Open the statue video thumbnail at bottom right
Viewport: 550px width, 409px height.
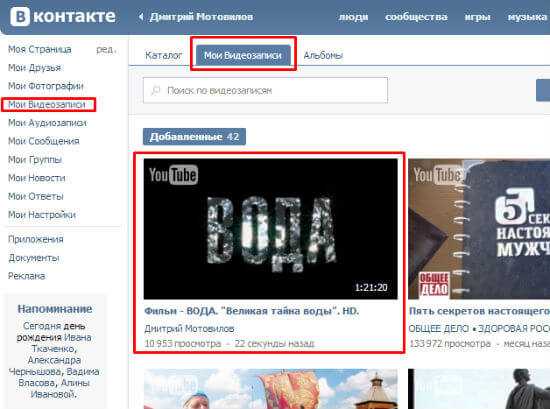point(479,389)
